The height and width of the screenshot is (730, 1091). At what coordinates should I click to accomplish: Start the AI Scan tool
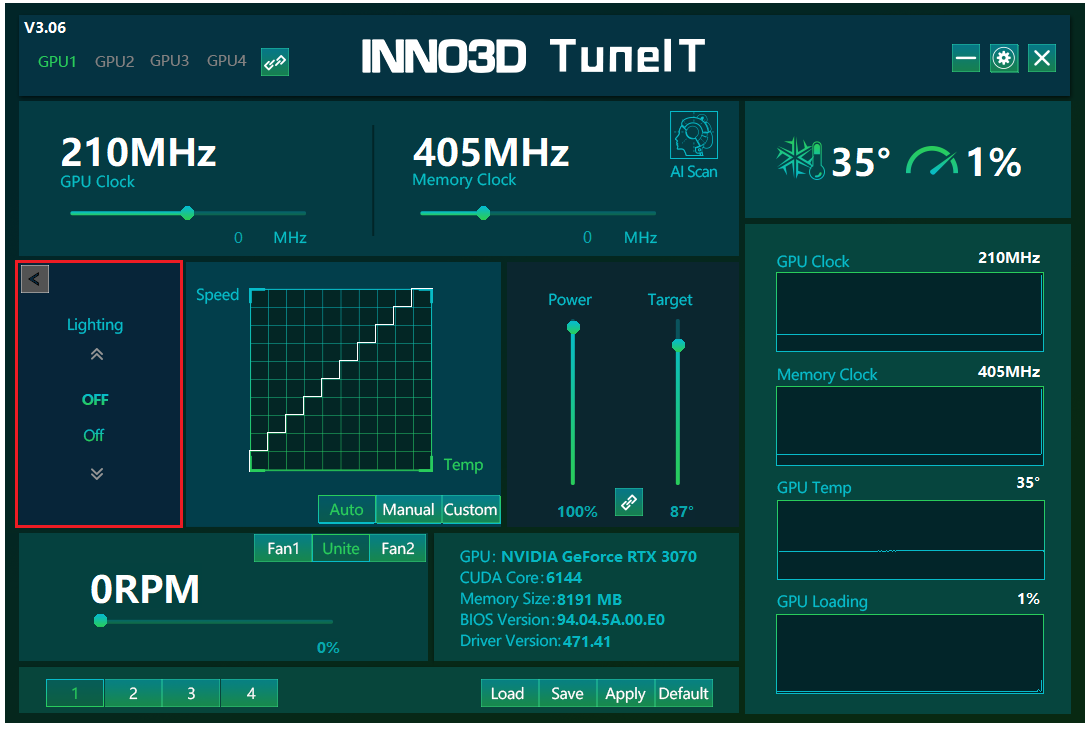pyautogui.click(x=694, y=145)
